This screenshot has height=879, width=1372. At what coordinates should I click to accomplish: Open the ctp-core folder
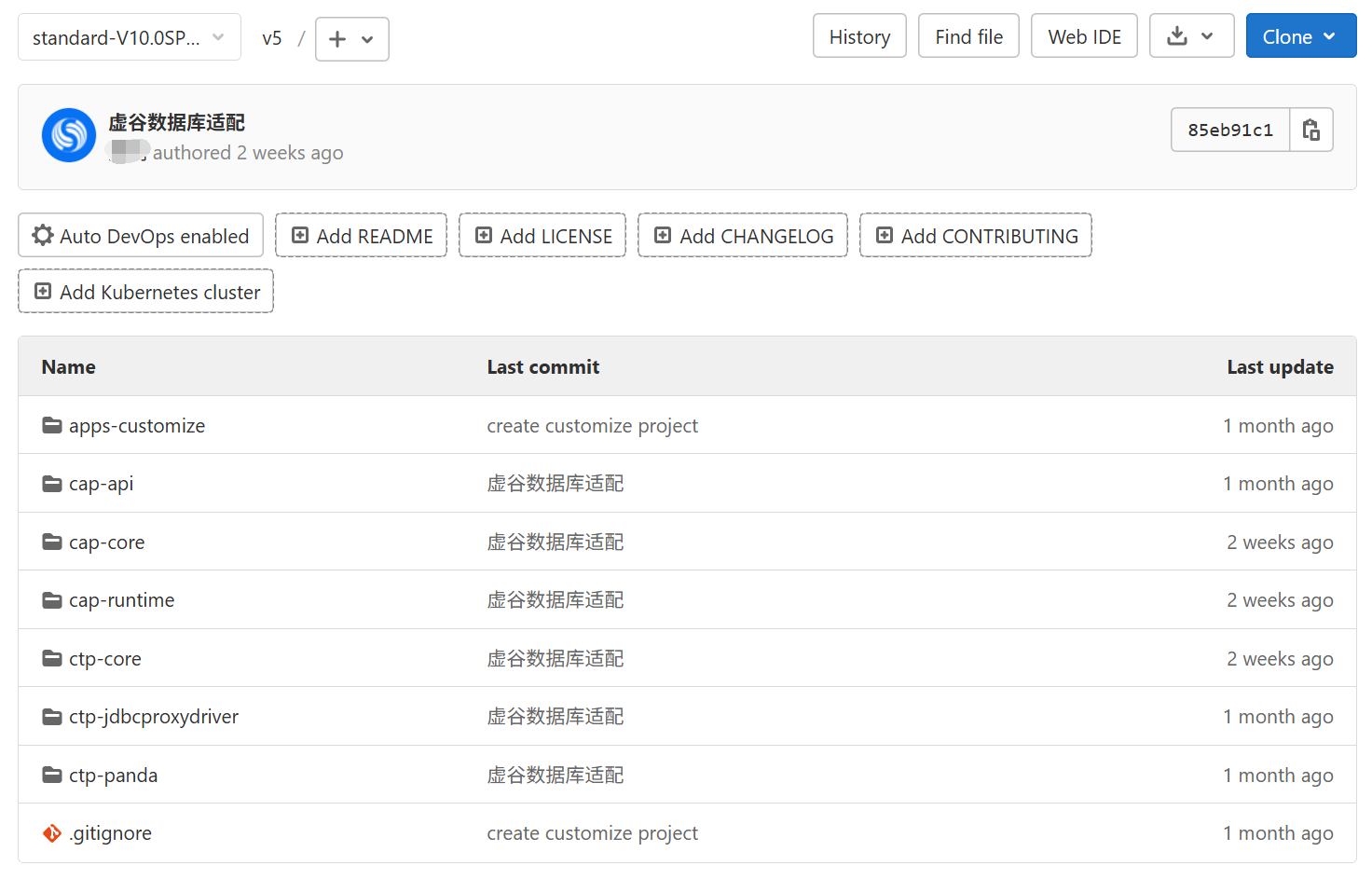[x=105, y=659]
